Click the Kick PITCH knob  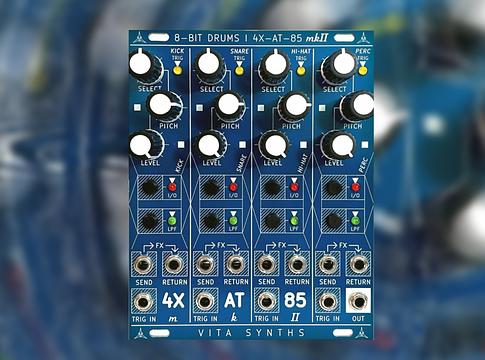tap(164, 106)
